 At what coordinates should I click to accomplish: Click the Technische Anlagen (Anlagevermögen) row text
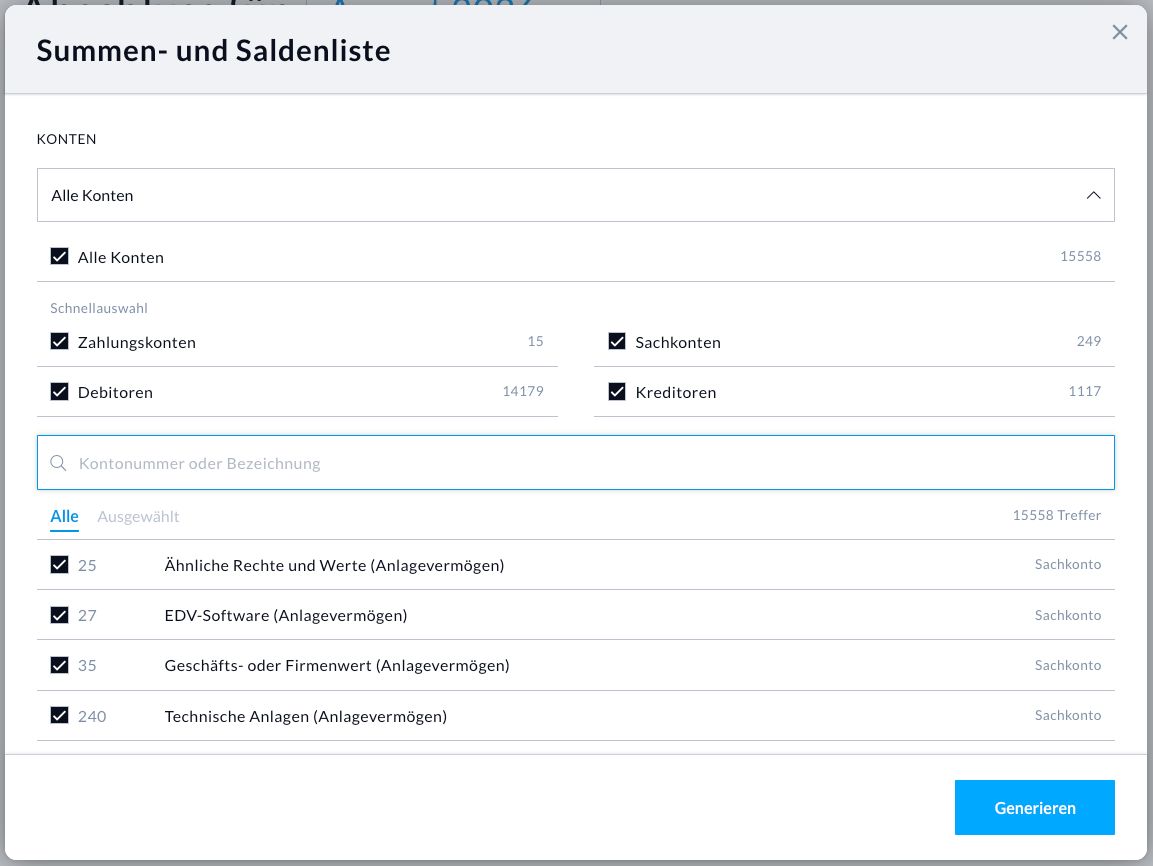point(306,717)
